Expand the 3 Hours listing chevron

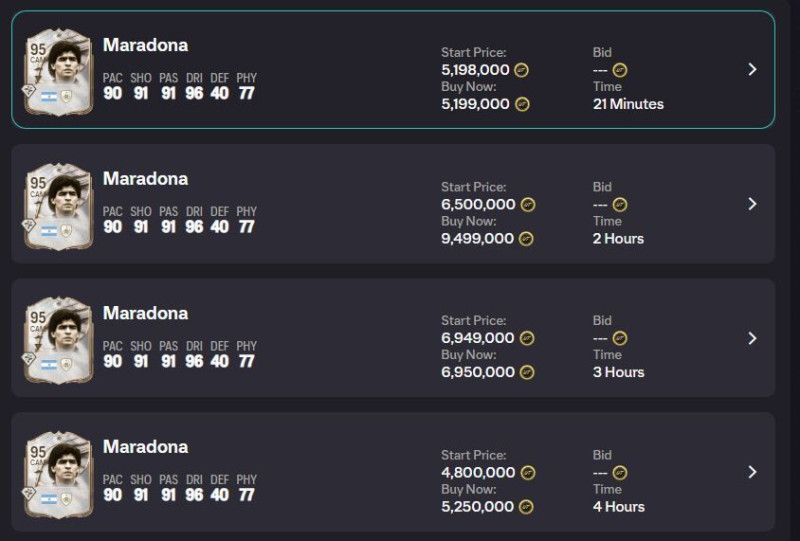tap(752, 338)
